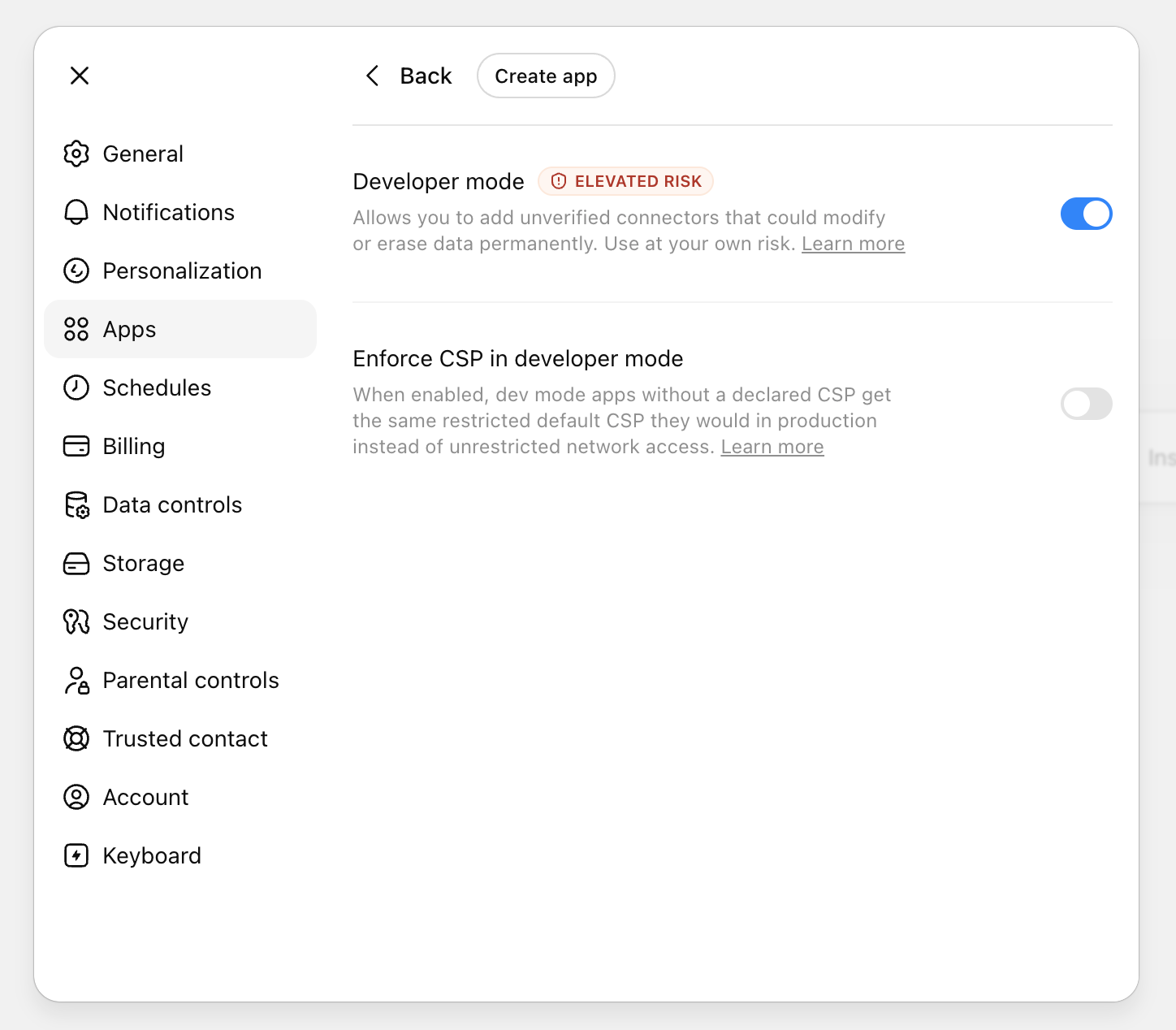Enable Enforce CSP in developer mode toggle
This screenshot has width=1176, height=1030.
coord(1086,404)
